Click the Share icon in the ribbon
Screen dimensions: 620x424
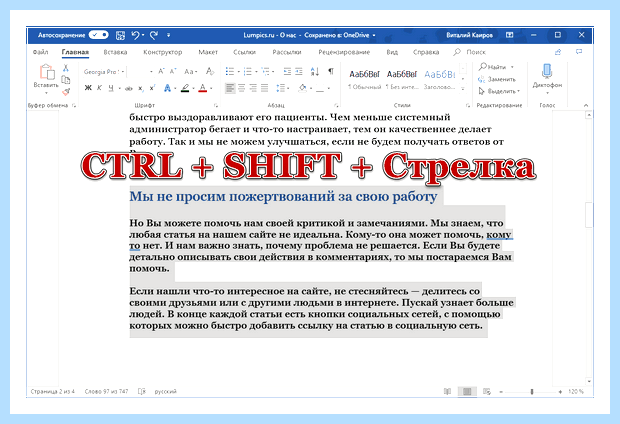click(558, 52)
